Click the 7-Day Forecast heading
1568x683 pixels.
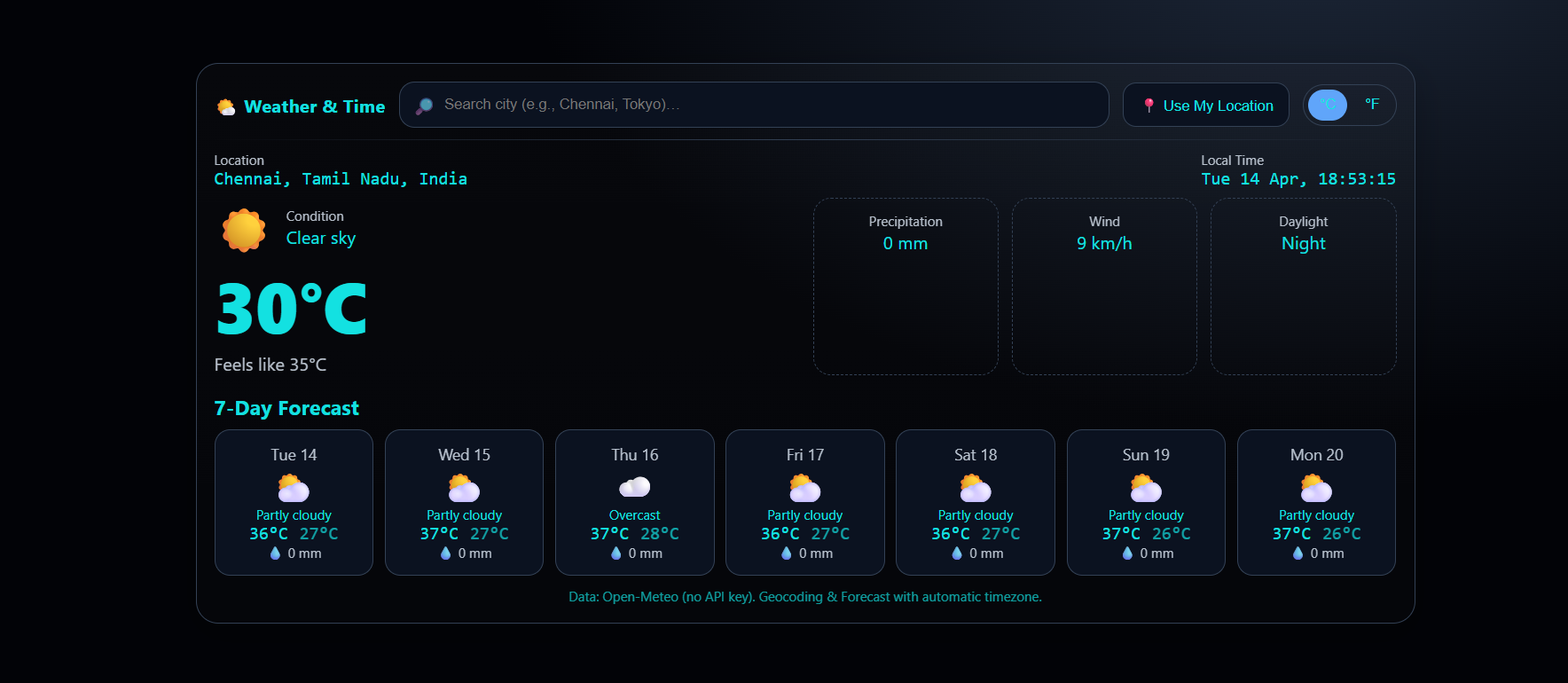[286, 408]
